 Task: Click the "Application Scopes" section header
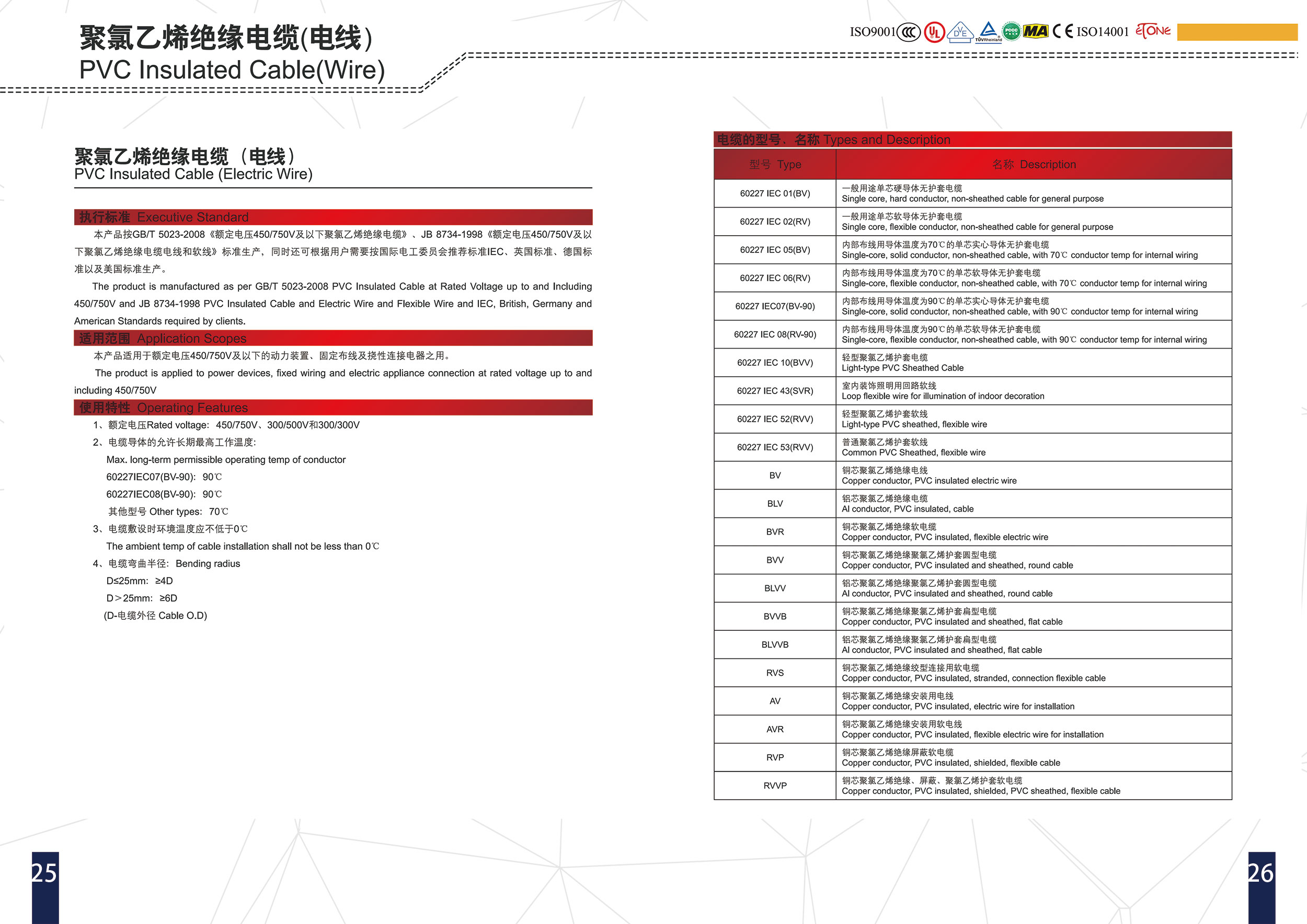click(333, 339)
